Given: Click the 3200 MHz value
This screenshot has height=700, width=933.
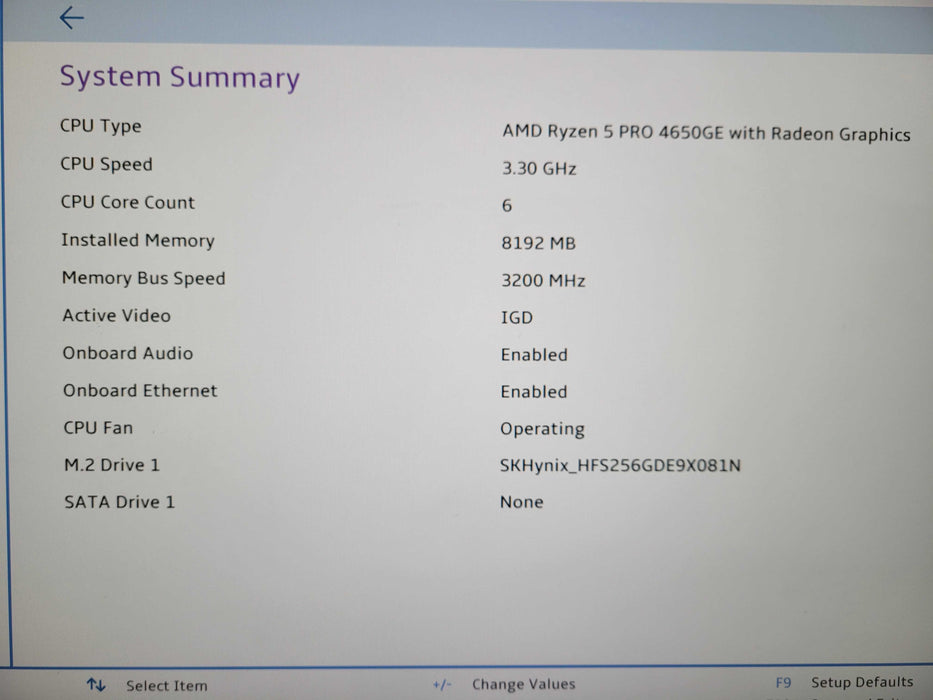Looking at the screenshot, I should 543,280.
